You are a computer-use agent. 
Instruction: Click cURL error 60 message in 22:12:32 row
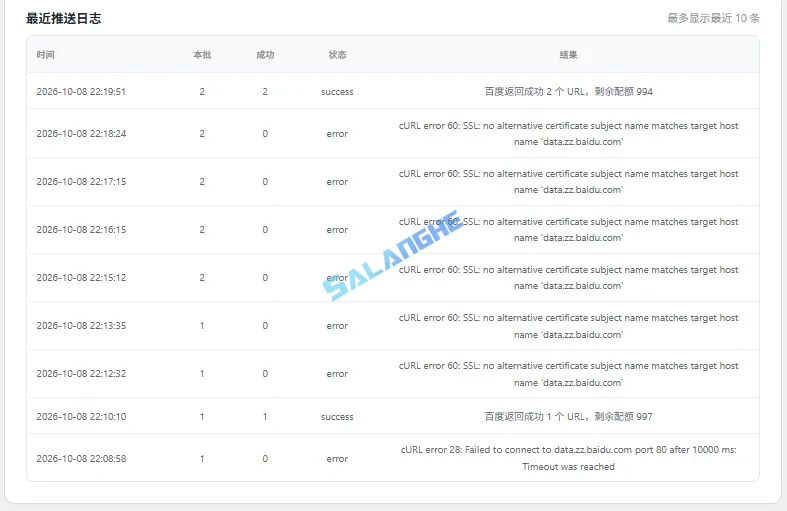coord(568,374)
